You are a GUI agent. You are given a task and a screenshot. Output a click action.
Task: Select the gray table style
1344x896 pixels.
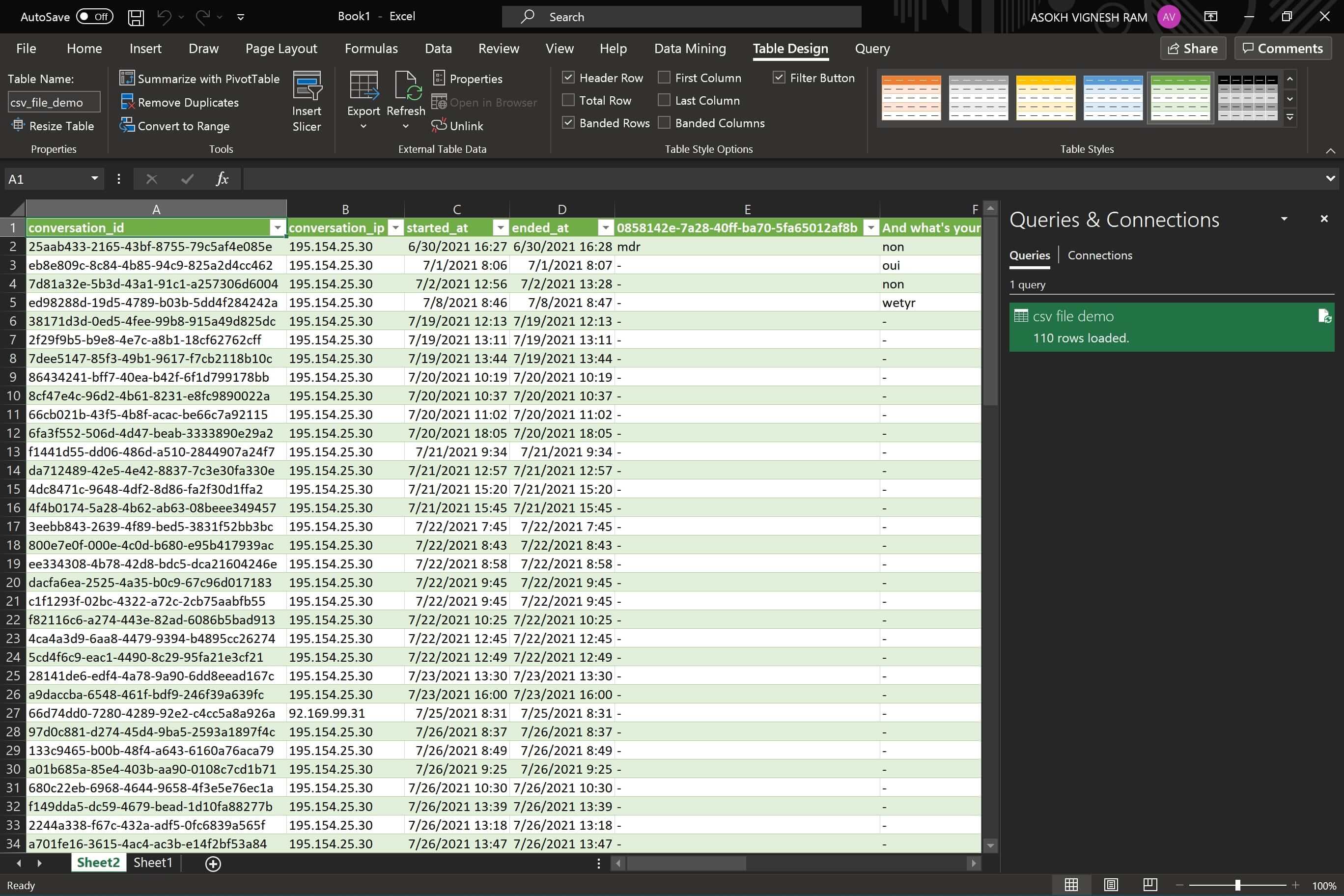(979, 98)
